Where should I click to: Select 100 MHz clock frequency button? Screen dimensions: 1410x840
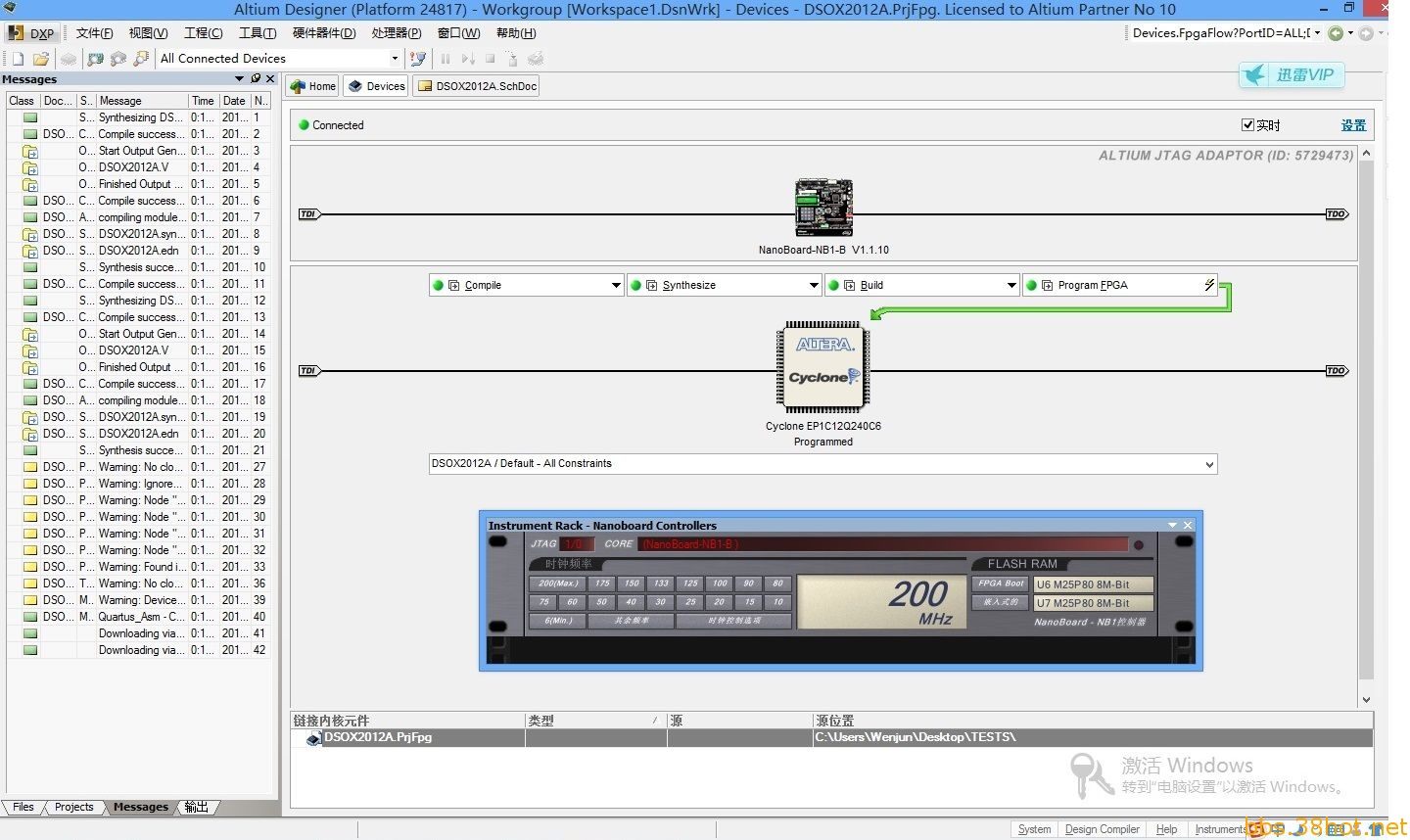[x=720, y=583]
